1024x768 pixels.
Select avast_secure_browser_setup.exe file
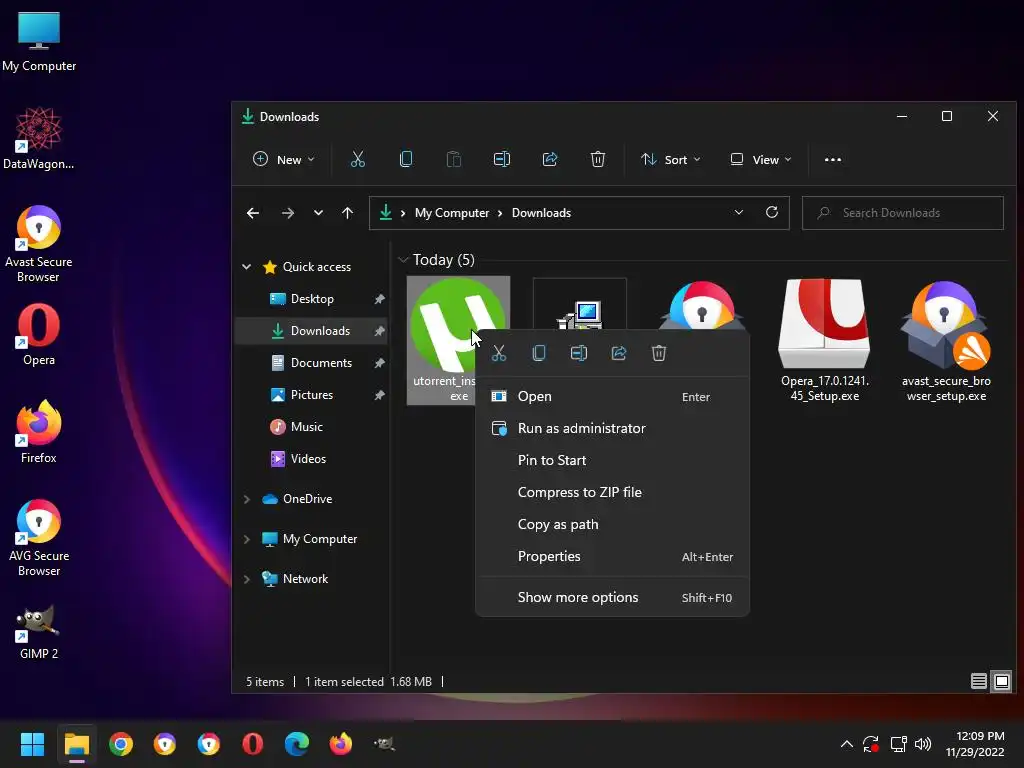click(946, 340)
